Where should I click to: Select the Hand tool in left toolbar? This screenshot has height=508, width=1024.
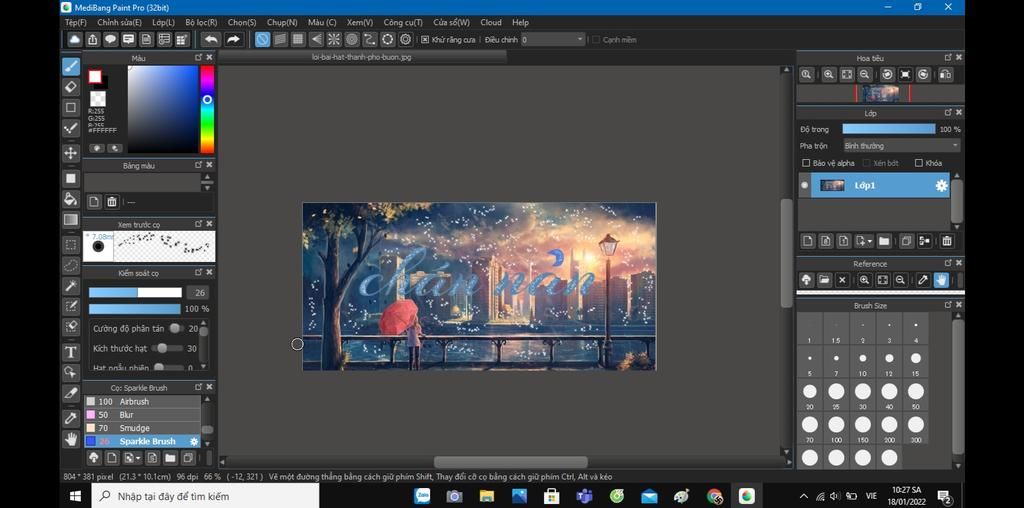click(71, 439)
